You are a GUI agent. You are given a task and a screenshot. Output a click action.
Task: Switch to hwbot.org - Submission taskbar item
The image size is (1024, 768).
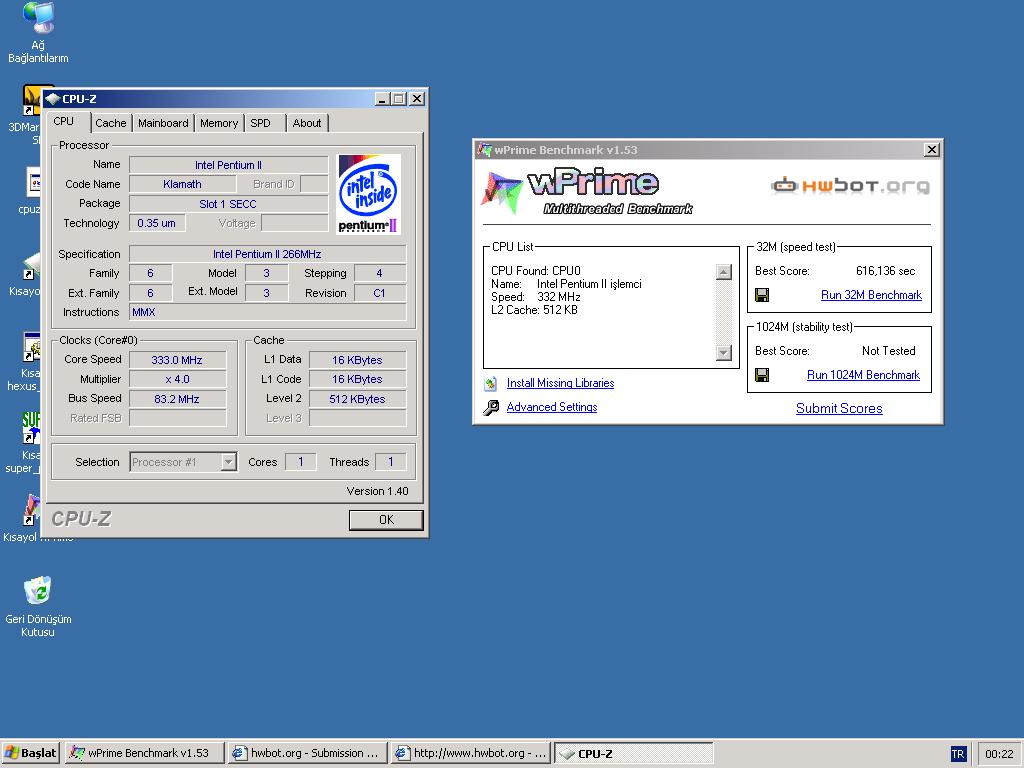(308, 753)
